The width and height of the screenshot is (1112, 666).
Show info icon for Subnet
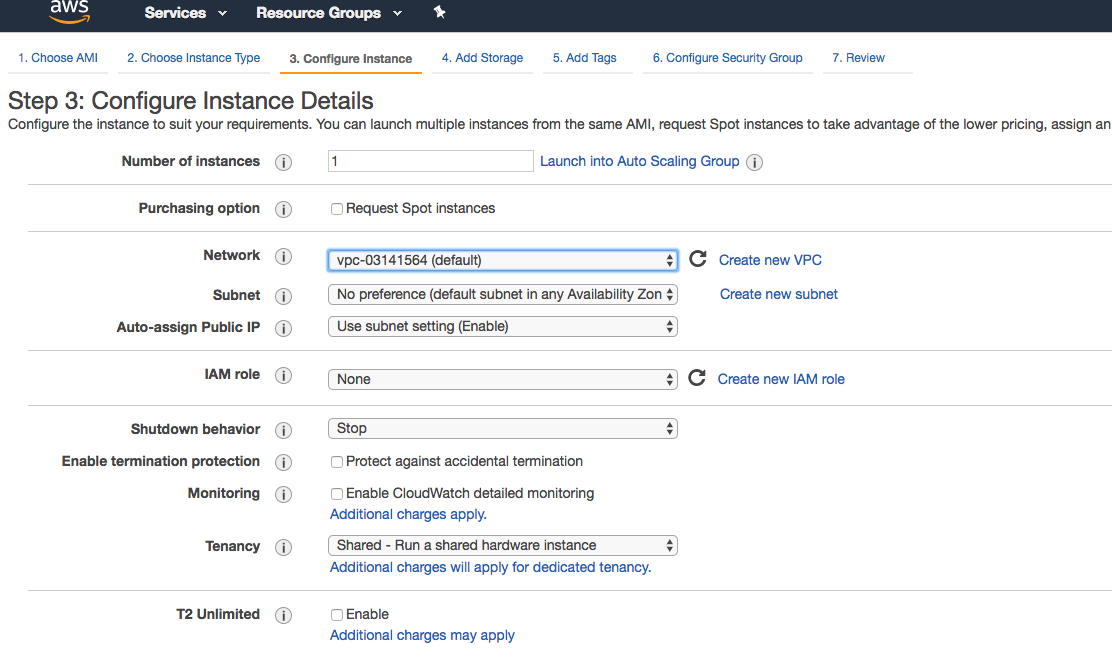click(283, 296)
